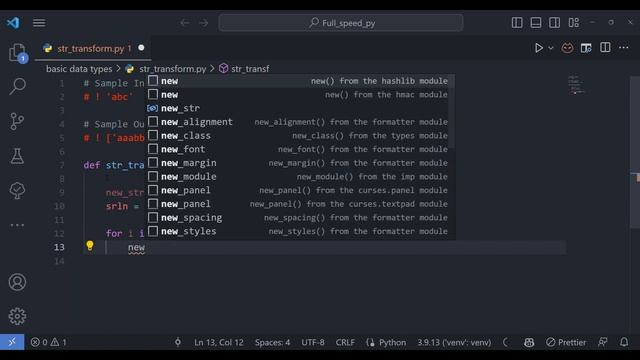Viewport: 640px width, 360px height.
Task: Click 'Ln 13, Col 12' cursor position
Action: [x=219, y=342]
